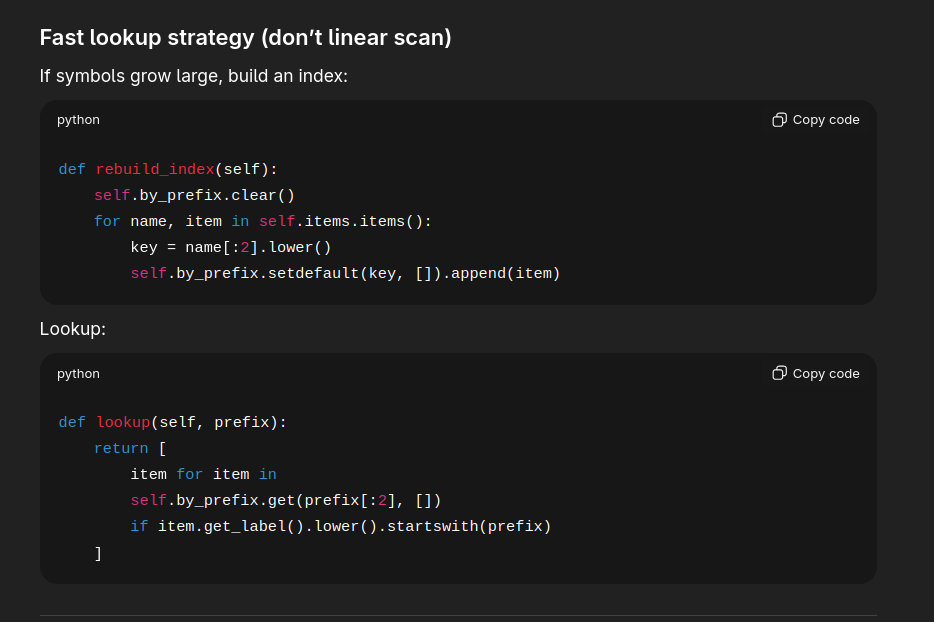The height and width of the screenshot is (622, 934).
Task: Click the "Lookup:" paragraph text
Action: [72, 329]
